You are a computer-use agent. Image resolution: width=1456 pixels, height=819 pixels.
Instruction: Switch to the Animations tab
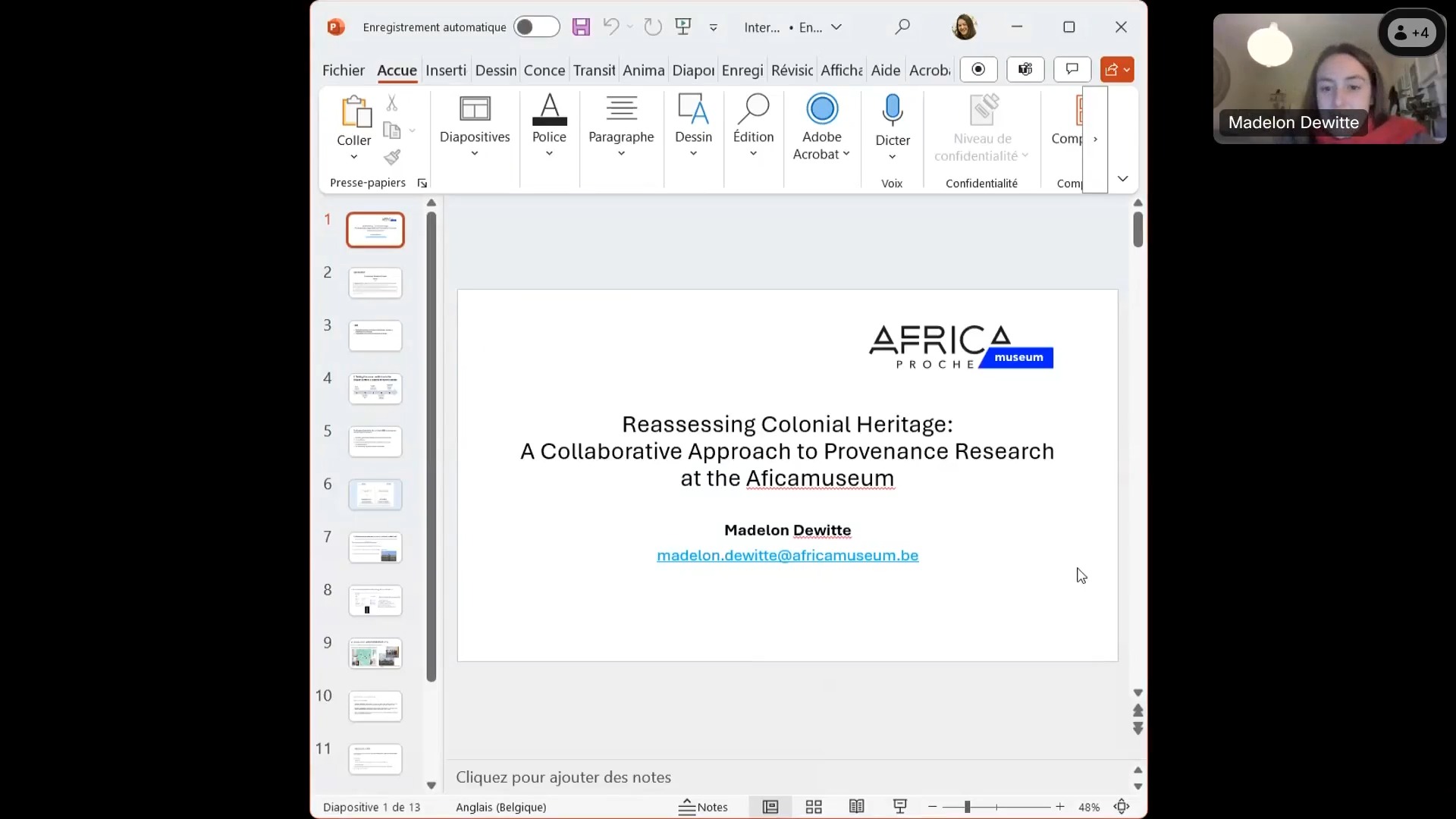644,71
